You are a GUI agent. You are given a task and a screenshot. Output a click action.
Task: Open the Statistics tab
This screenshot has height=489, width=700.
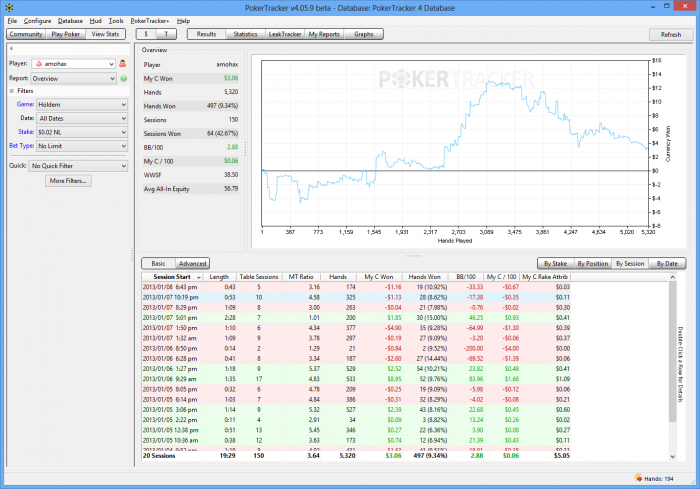tap(246, 34)
